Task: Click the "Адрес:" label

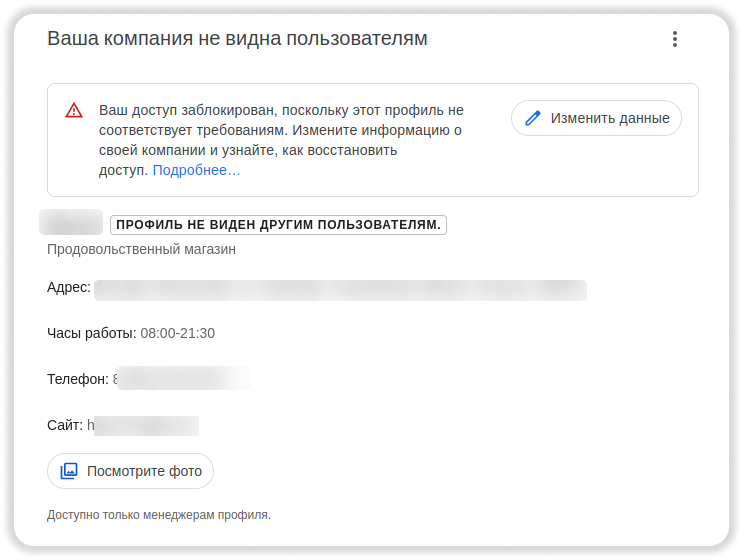Action: click(x=69, y=288)
